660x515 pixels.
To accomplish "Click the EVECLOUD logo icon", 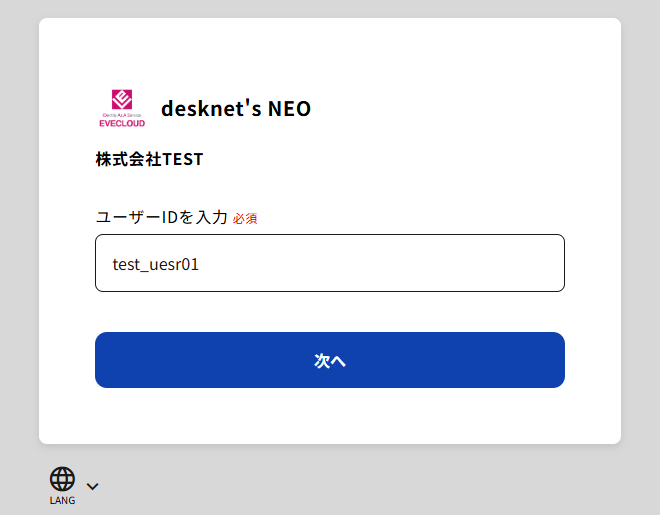I will pos(122,108).
